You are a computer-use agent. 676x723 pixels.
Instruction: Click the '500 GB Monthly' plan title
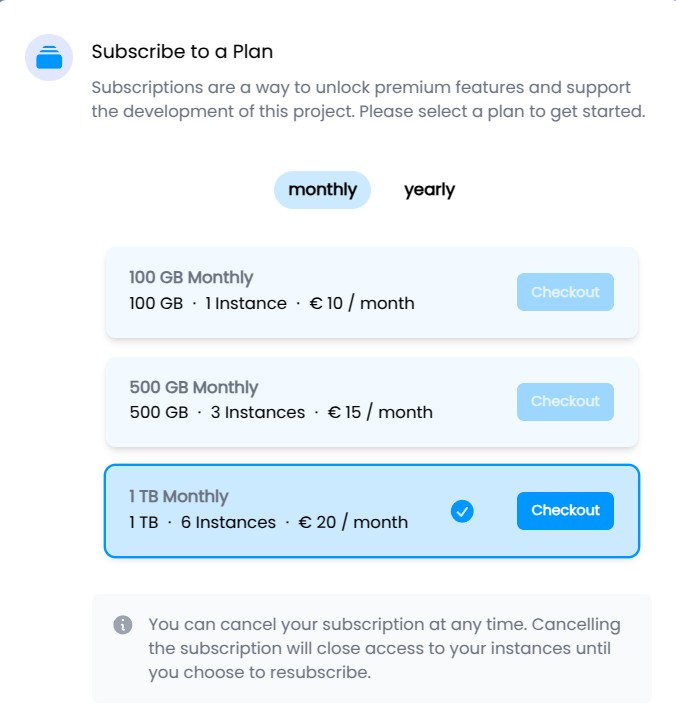tap(194, 387)
